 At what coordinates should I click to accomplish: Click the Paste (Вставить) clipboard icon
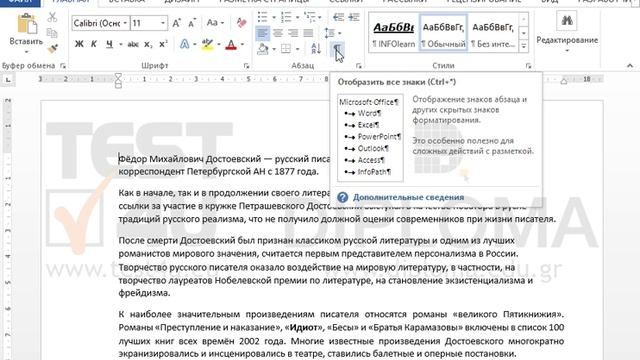27,24
